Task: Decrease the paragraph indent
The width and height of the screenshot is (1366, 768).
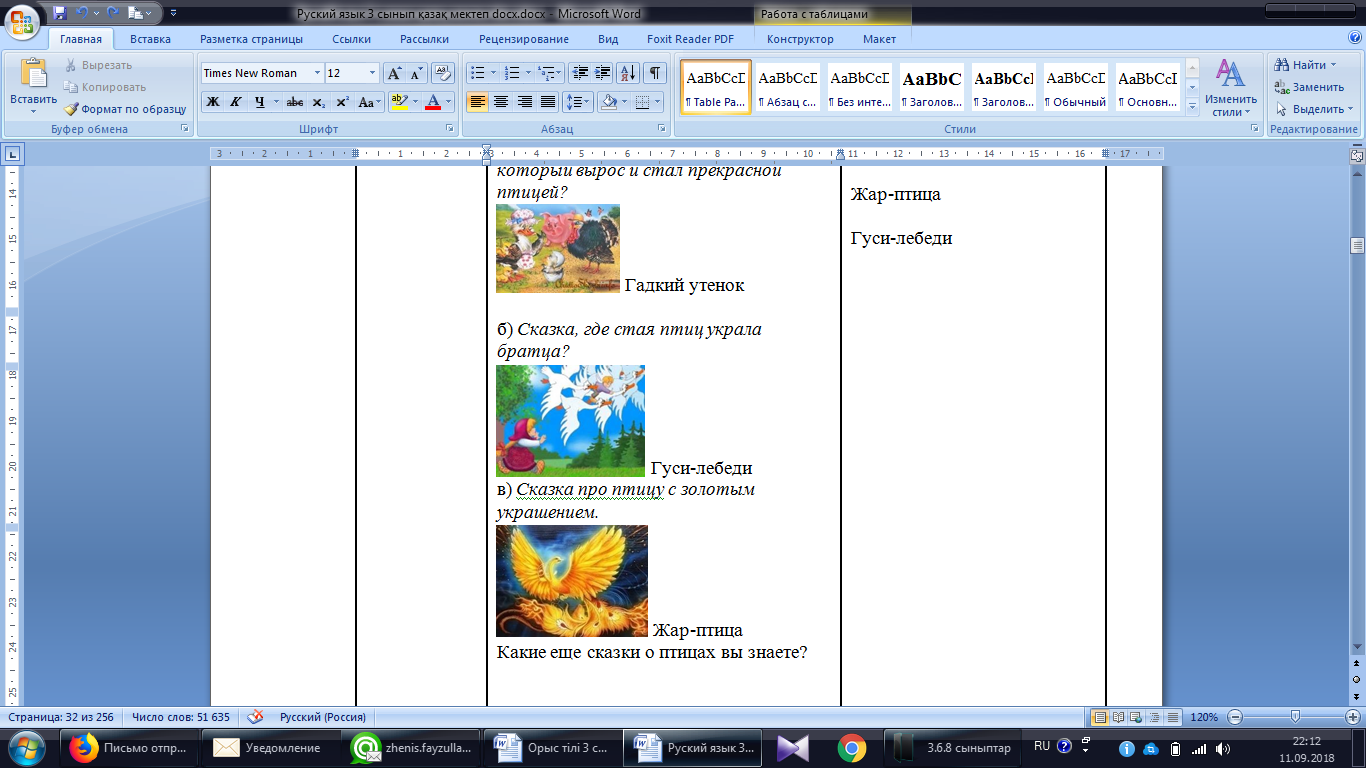Action: pyautogui.click(x=579, y=73)
